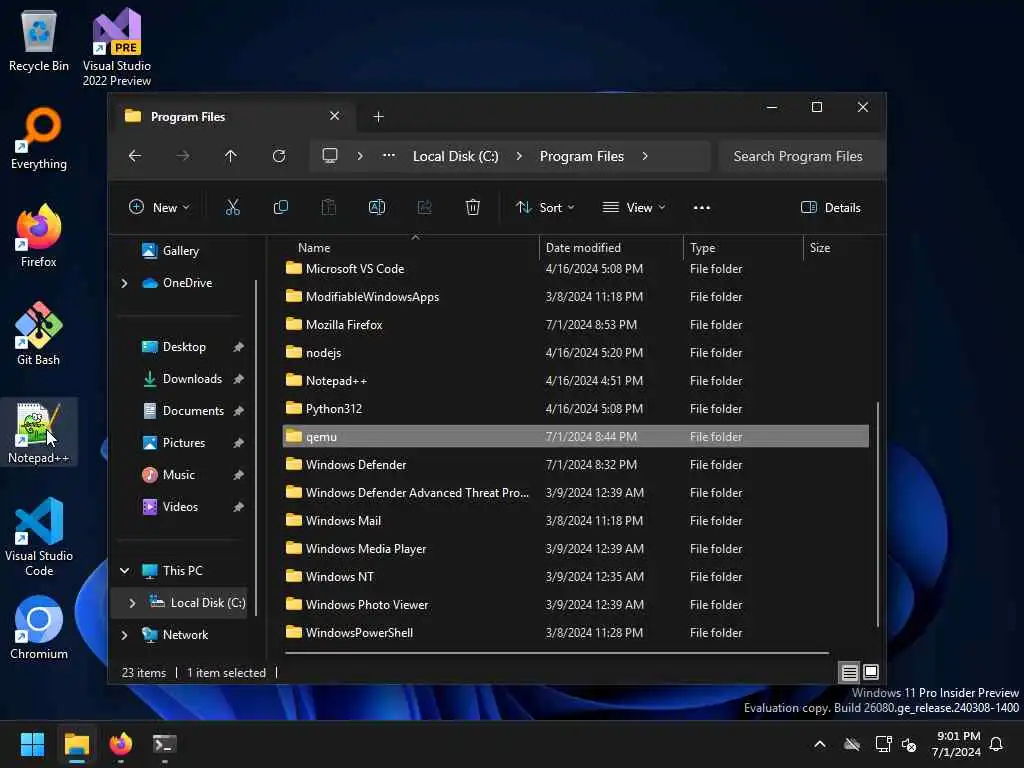Open Downloads in Quick access
The height and width of the screenshot is (768, 1024).
click(x=192, y=379)
